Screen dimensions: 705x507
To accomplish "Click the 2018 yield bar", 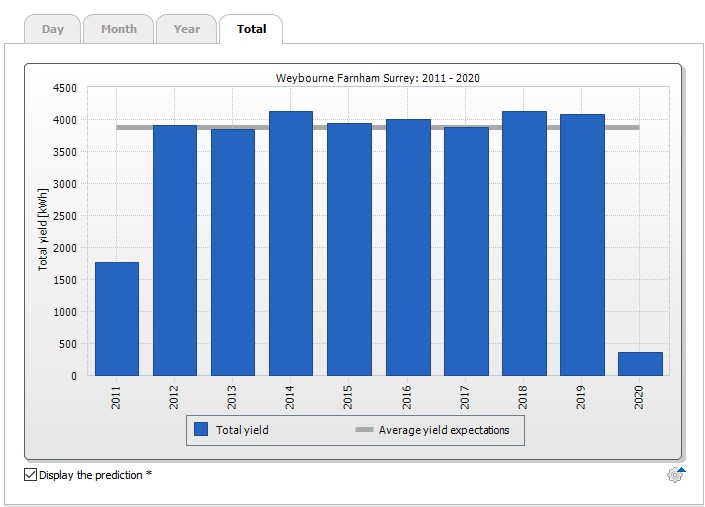I will click(524, 243).
